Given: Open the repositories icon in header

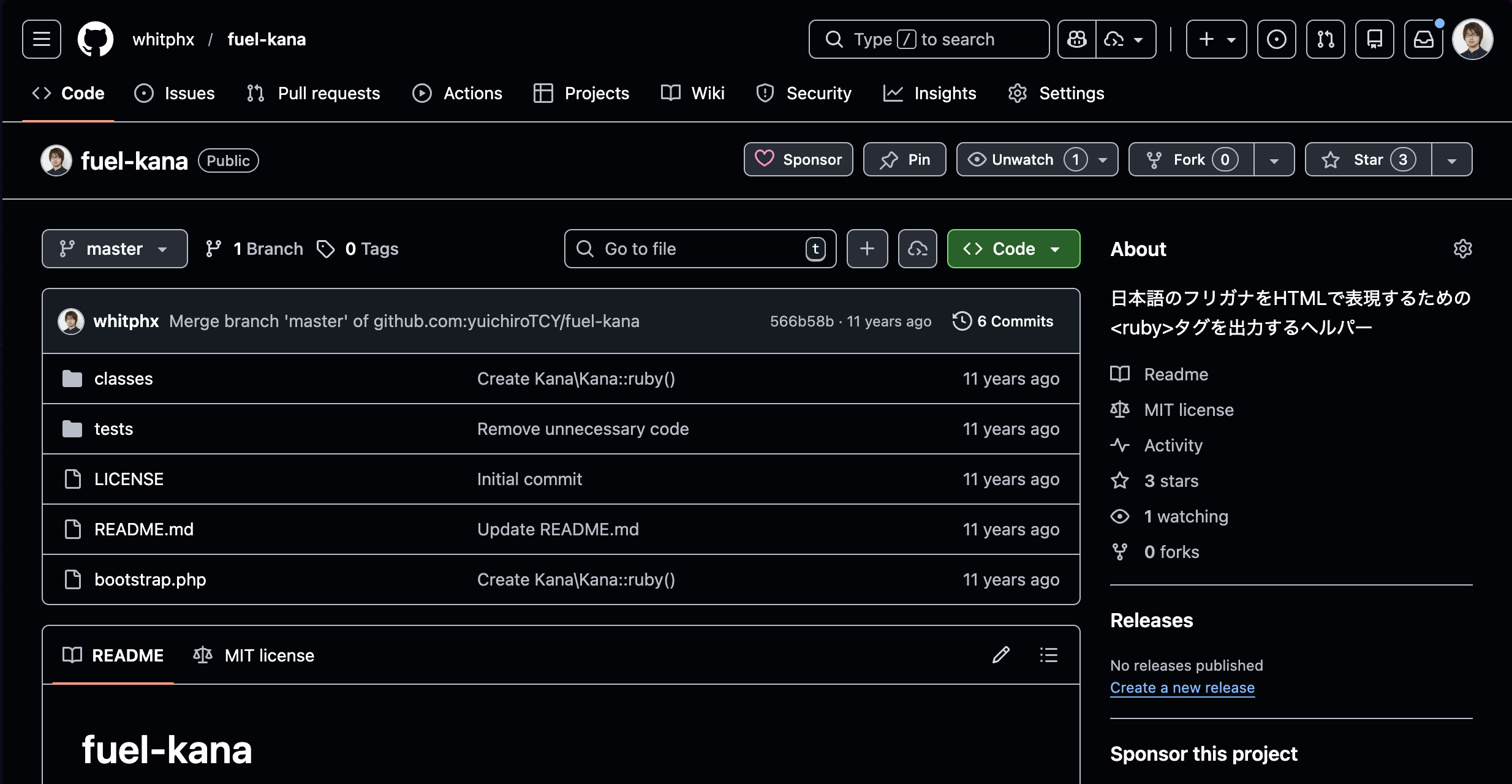Looking at the screenshot, I should point(1375,39).
